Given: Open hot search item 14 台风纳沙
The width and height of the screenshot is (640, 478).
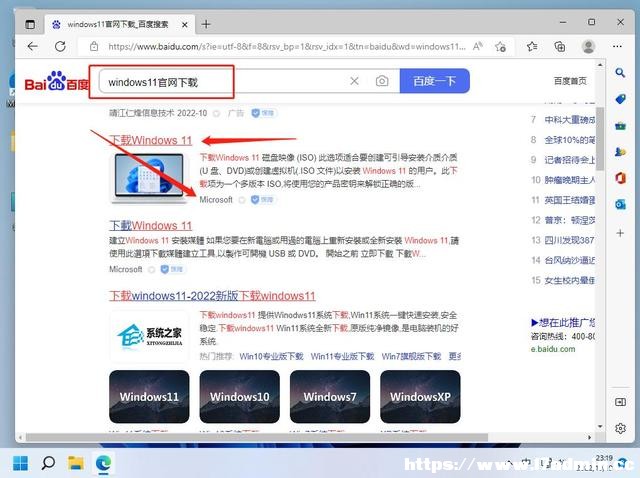Looking at the screenshot, I should coord(569,260).
